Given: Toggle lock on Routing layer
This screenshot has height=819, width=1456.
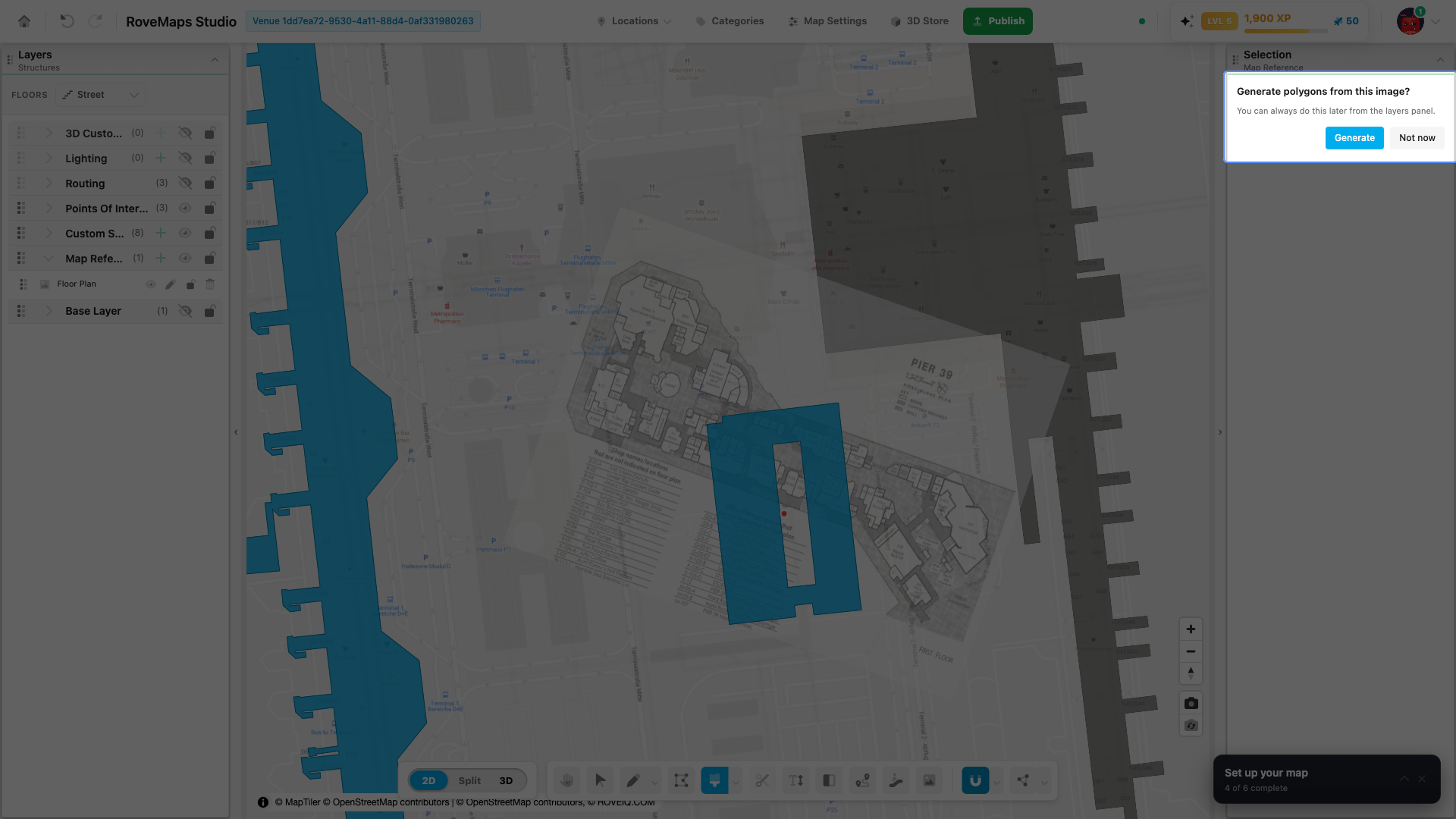Looking at the screenshot, I should [x=210, y=183].
